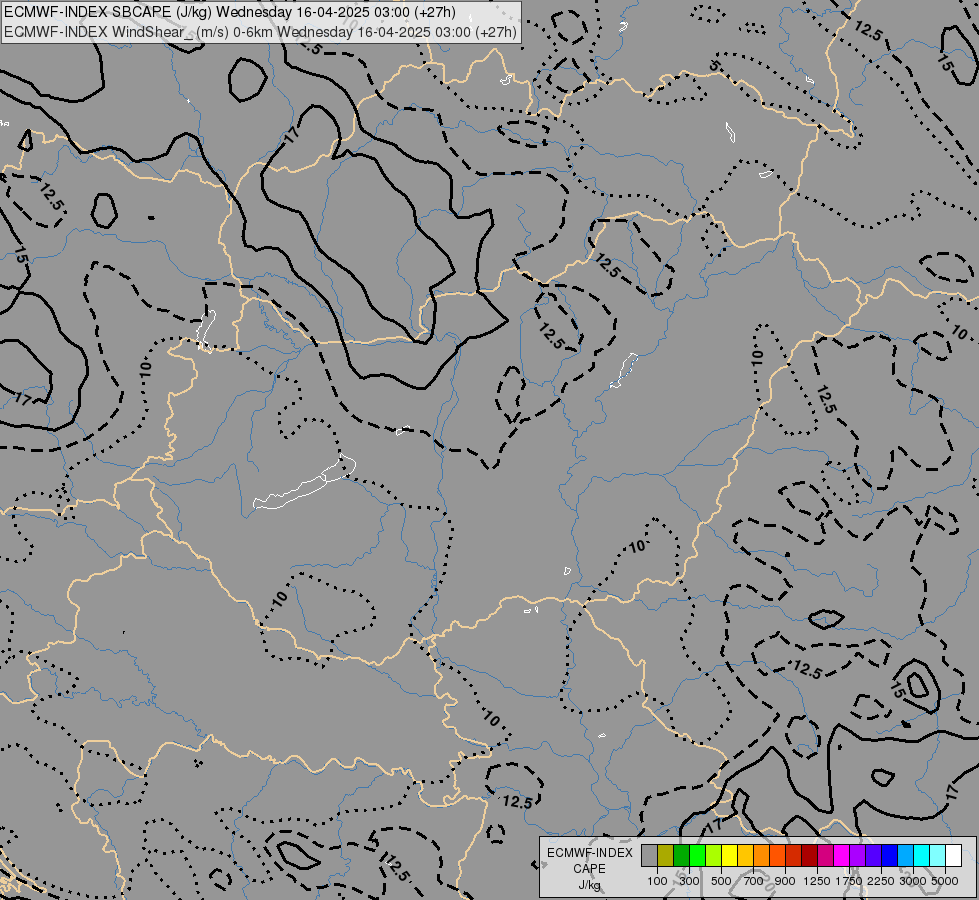
Task: Click the 3000 legend value
Action: coord(913,881)
